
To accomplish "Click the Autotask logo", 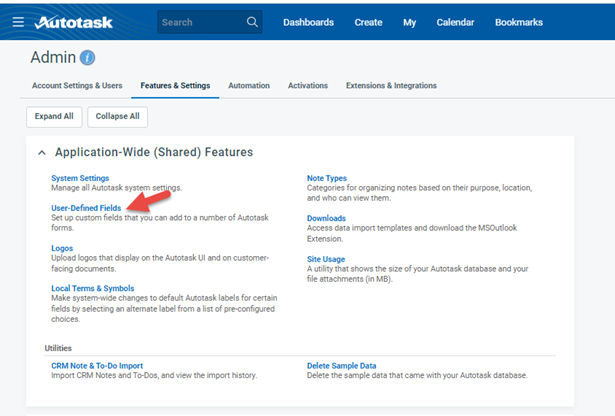I will click(x=74, y=22).
